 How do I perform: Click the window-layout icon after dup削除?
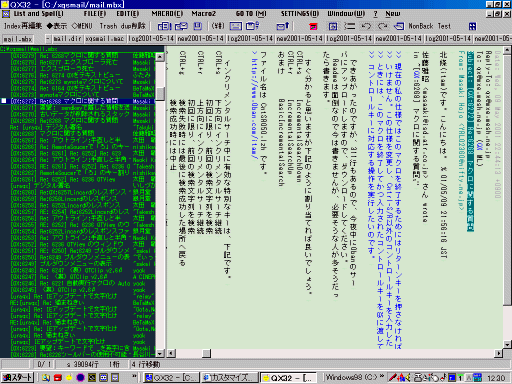pyautogui.click(x=164, y=26)
